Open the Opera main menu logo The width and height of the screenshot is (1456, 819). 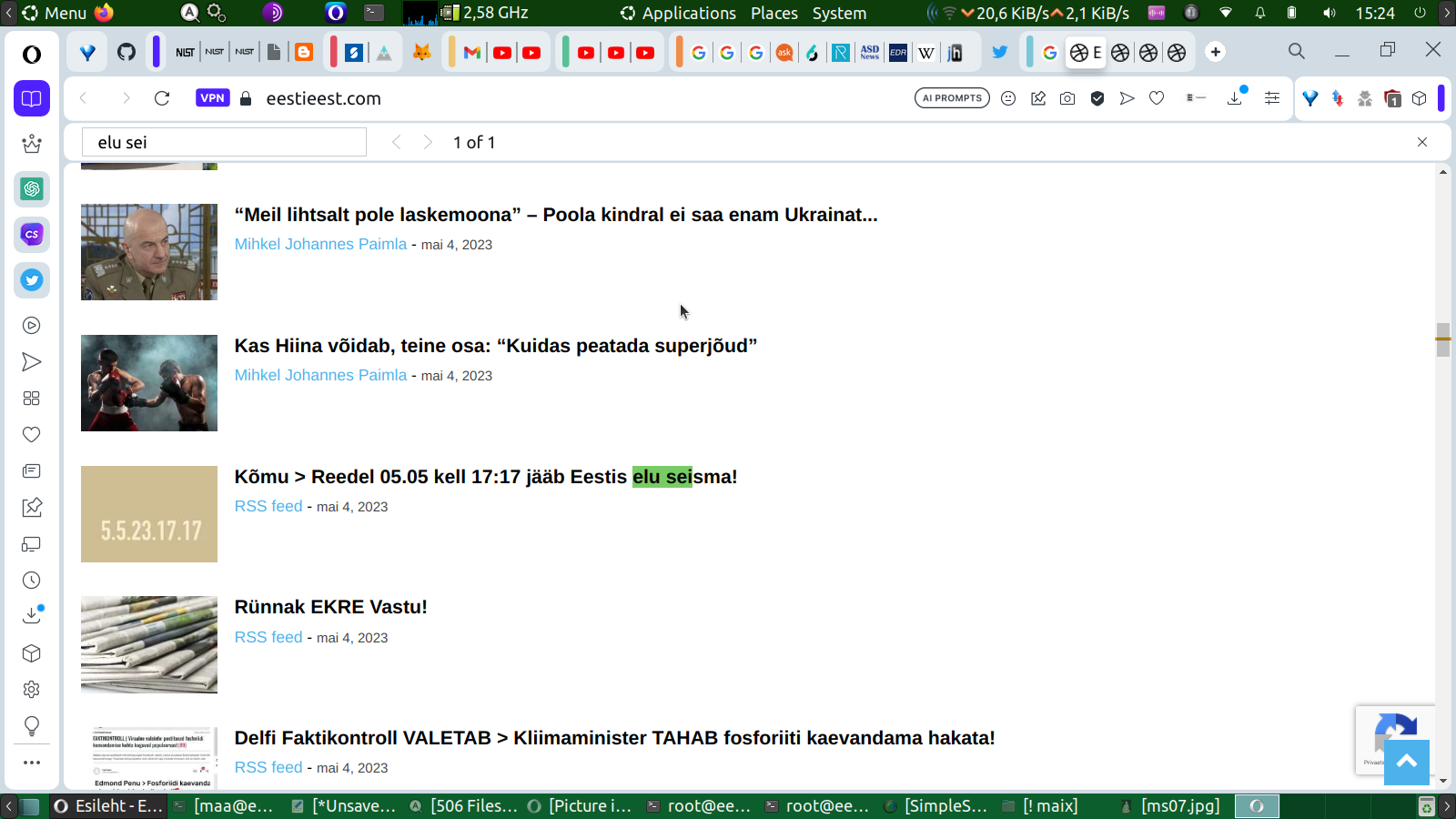[32, 55]
